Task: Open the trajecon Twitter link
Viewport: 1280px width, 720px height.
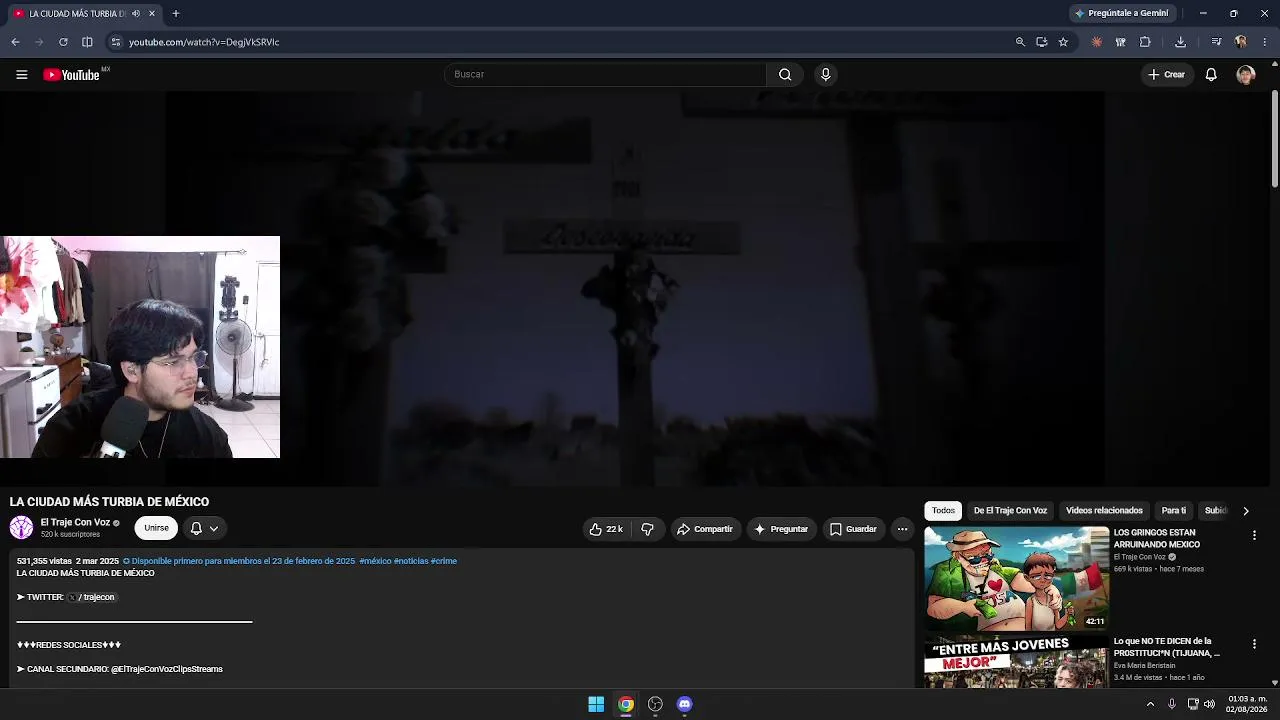Action: (x=92, y=597)
